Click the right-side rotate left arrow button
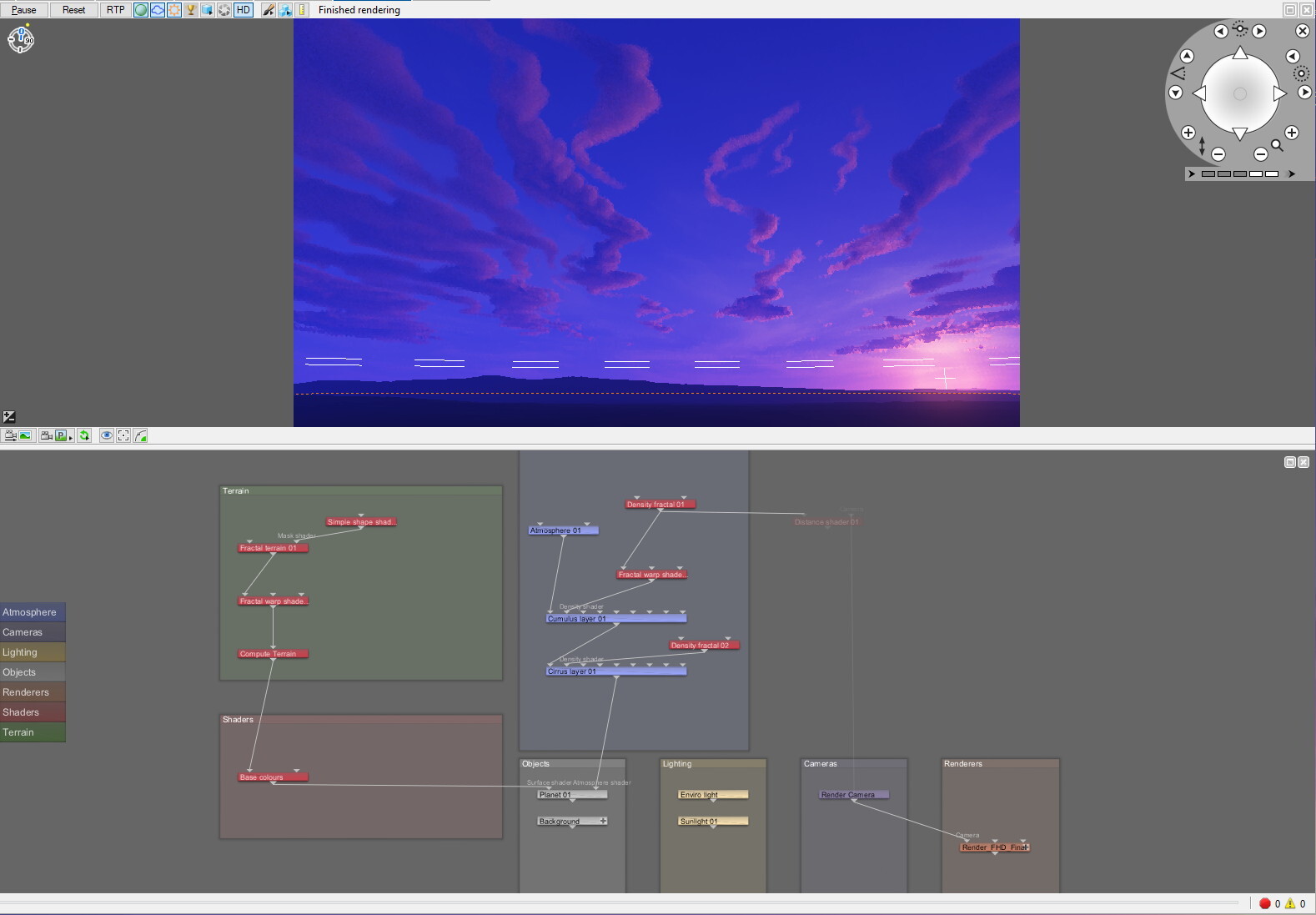 click(1293, 56)
